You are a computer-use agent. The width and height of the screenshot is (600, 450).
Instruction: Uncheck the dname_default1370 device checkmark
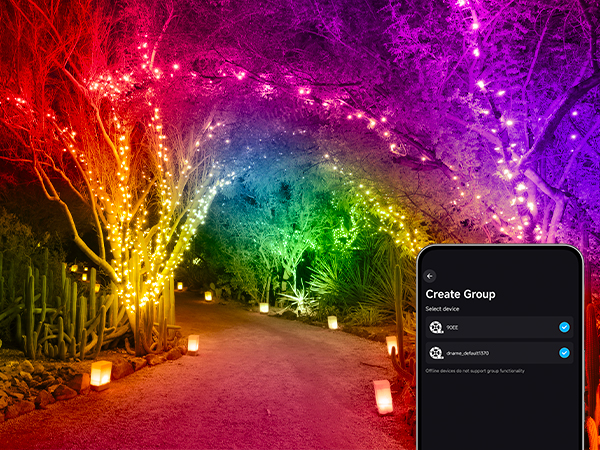click(x=564, y=353)
